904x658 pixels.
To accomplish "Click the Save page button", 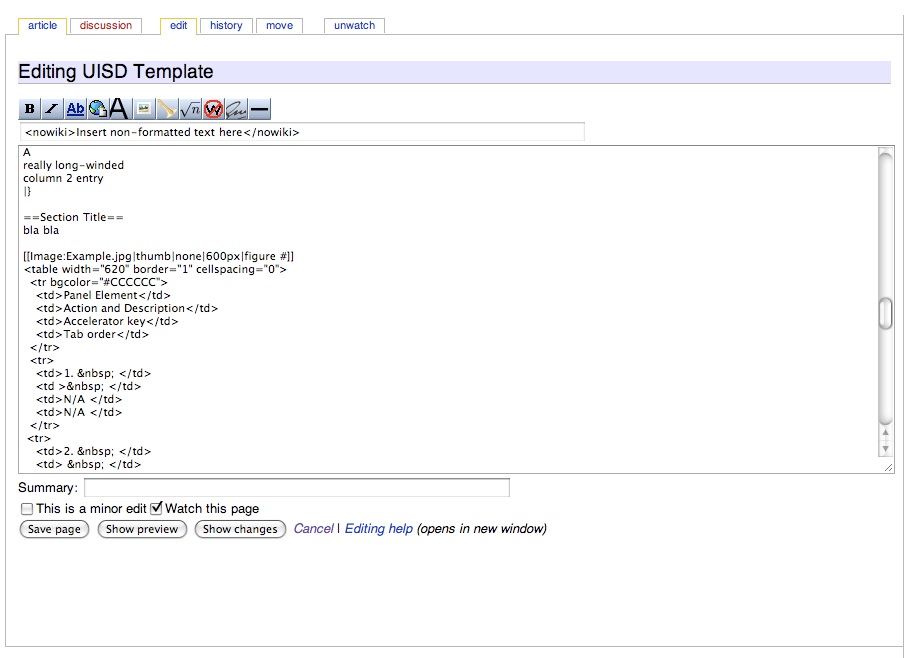I will 54,529.
